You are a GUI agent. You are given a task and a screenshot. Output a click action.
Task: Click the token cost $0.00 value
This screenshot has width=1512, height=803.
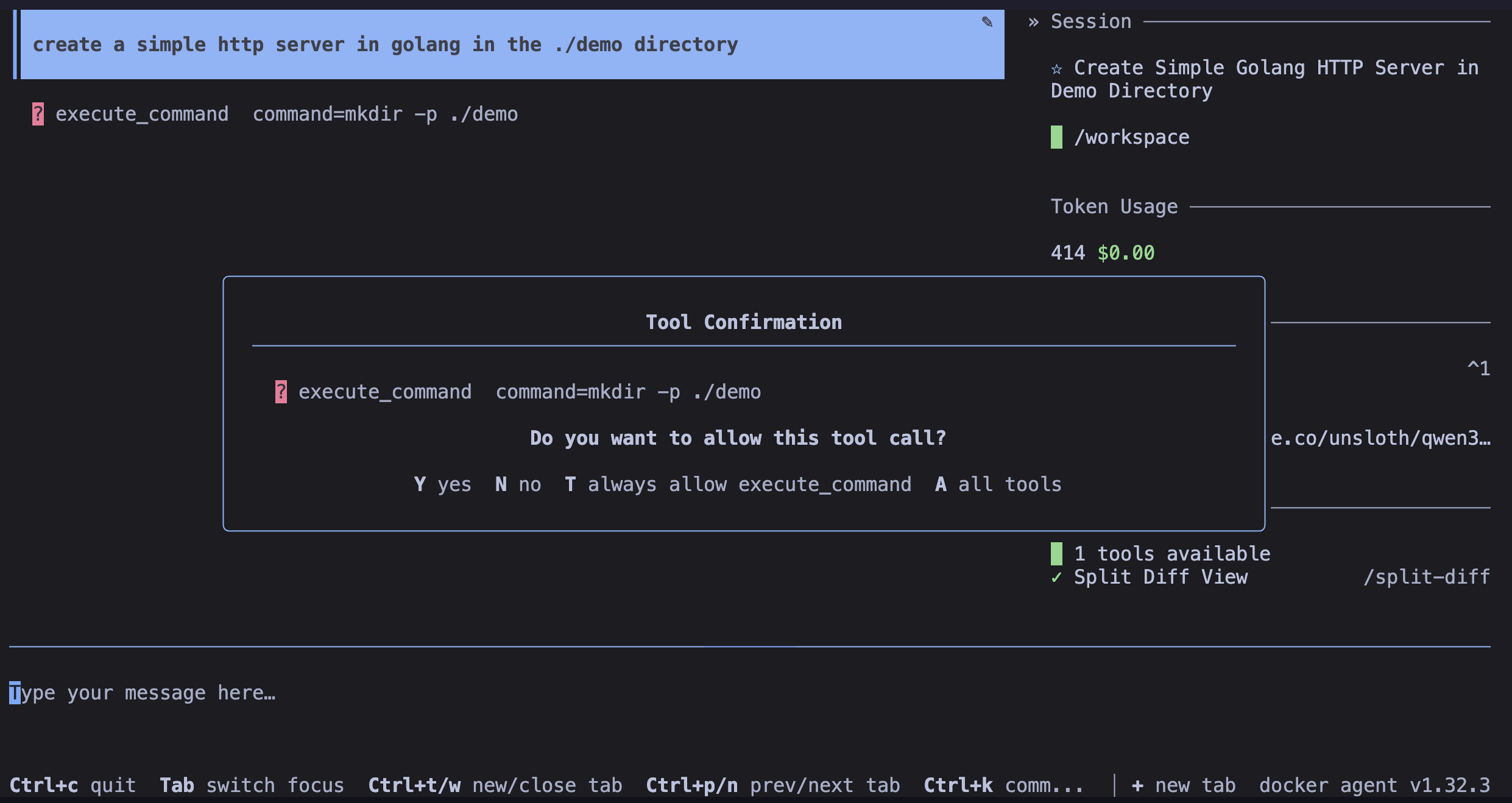pyautogui.click(x=1126, y=253)
